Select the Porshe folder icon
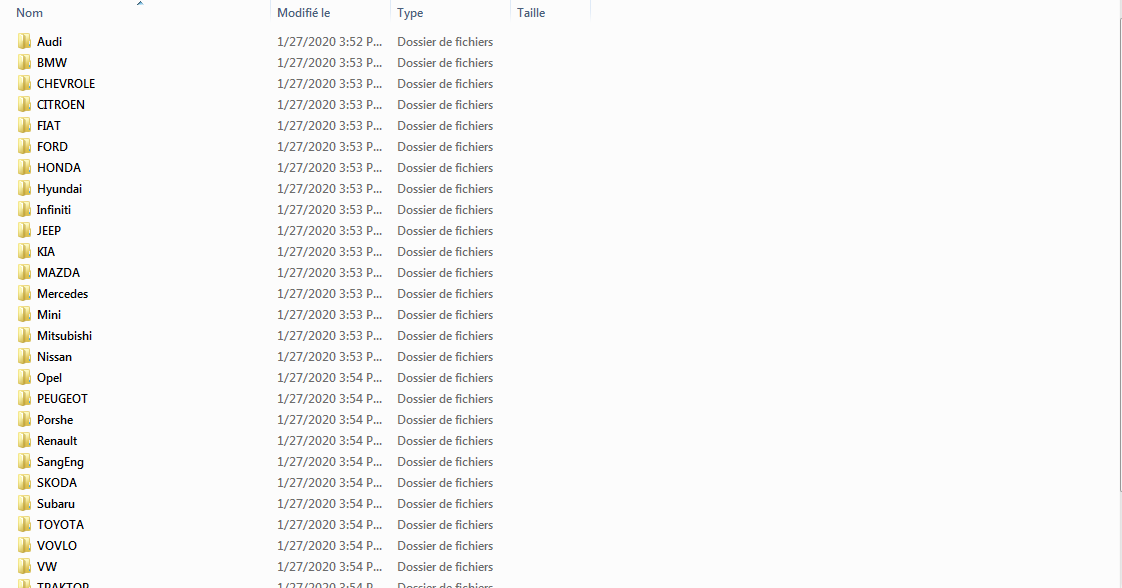1122x588 pixels. 24,419
